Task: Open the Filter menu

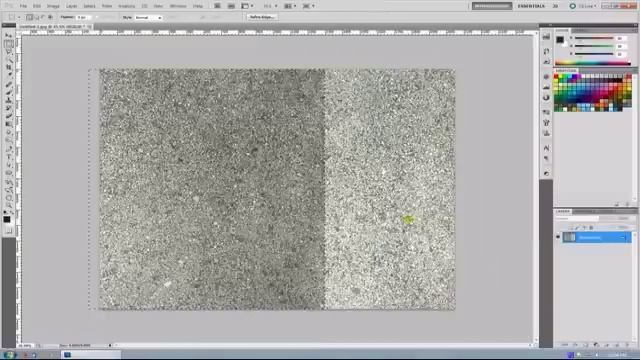Action: point(107,6)
